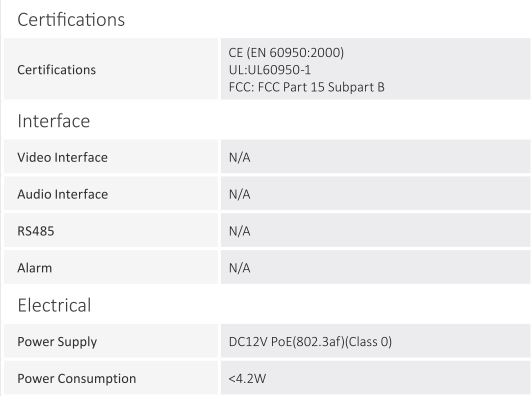Select the Audio Interface label
This screenshot has height=396, width=531.
63,194
